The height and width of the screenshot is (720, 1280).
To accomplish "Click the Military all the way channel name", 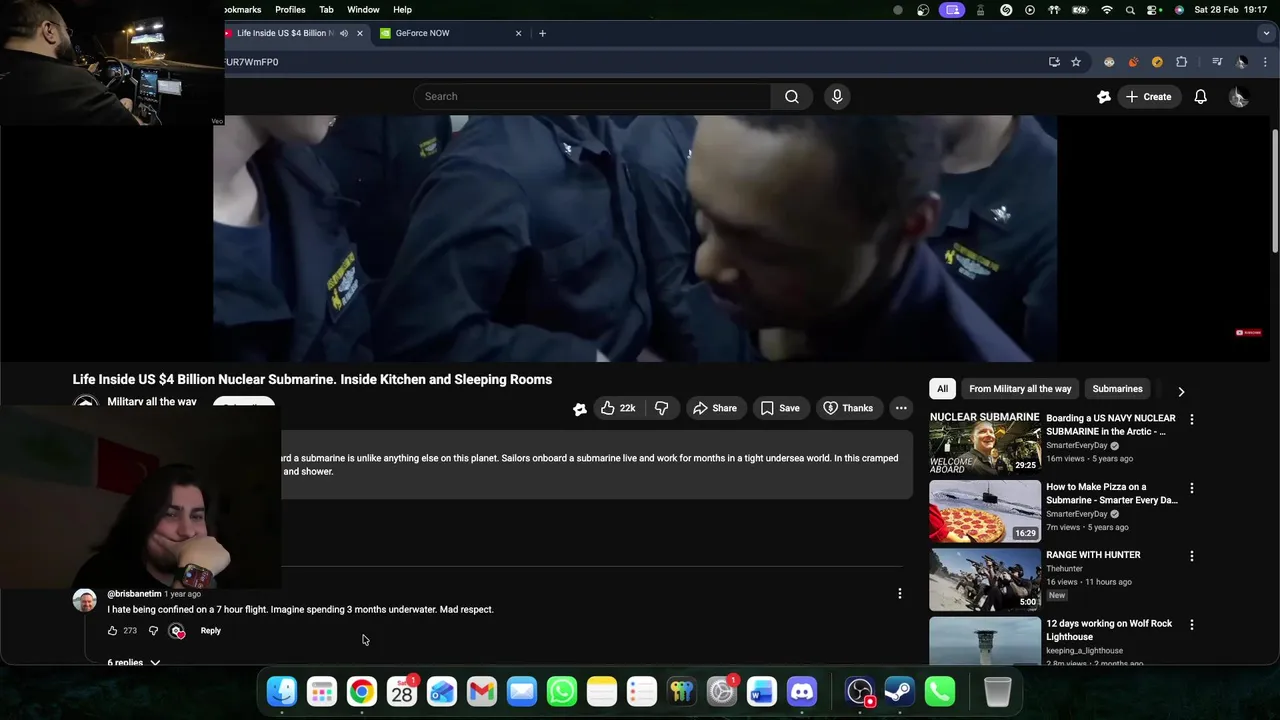I will coord(152,402).
